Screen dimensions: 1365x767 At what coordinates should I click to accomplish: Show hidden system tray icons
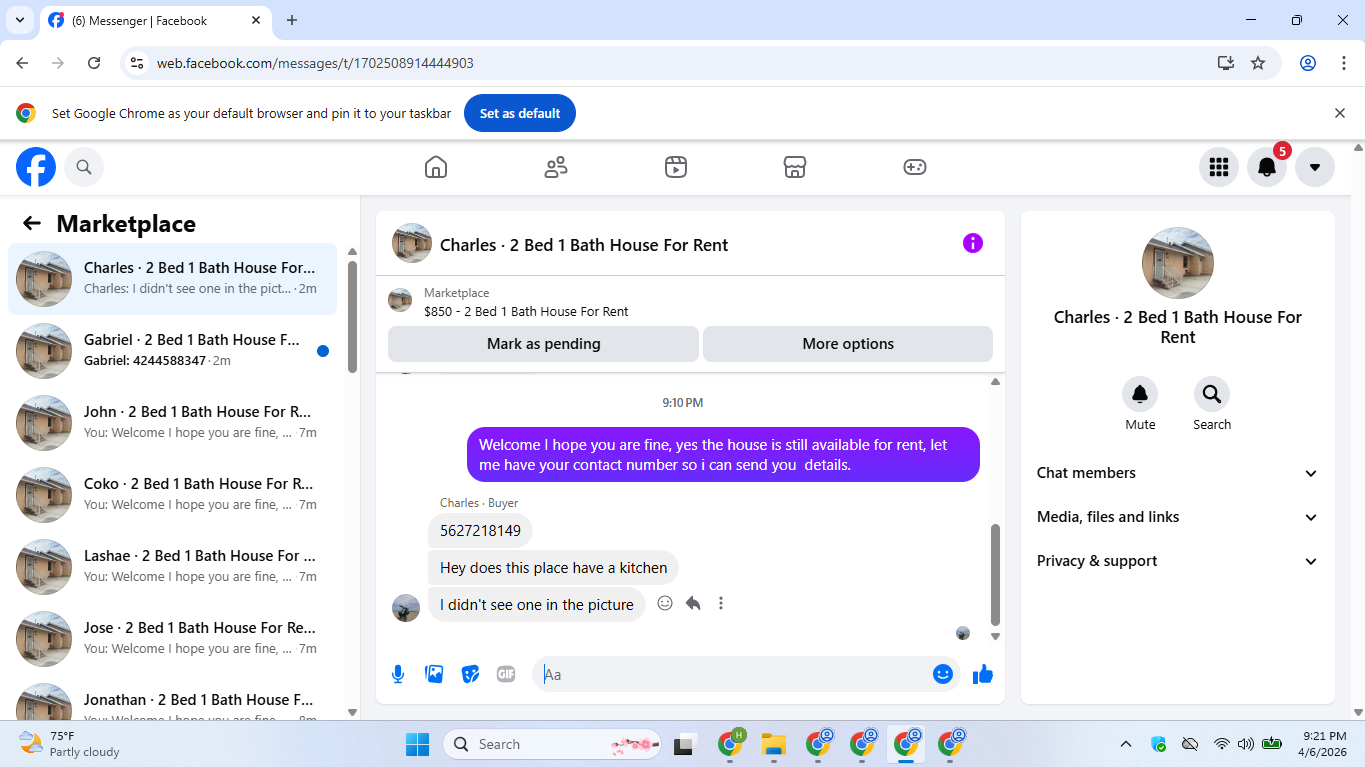click(1126, 744)
